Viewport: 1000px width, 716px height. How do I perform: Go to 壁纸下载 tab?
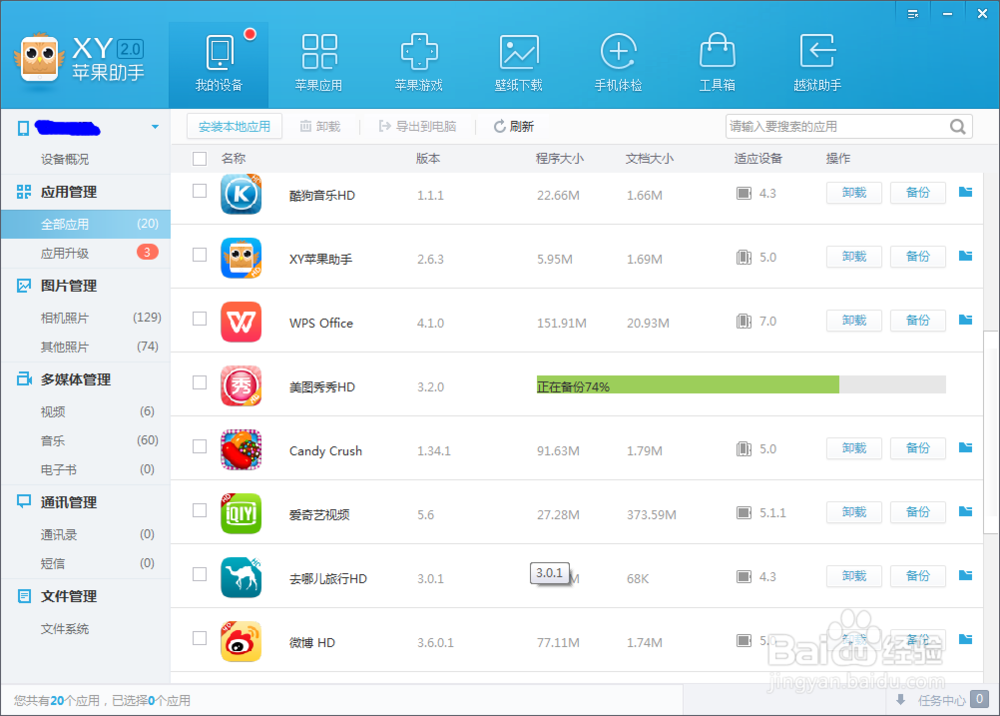[518, 64]
